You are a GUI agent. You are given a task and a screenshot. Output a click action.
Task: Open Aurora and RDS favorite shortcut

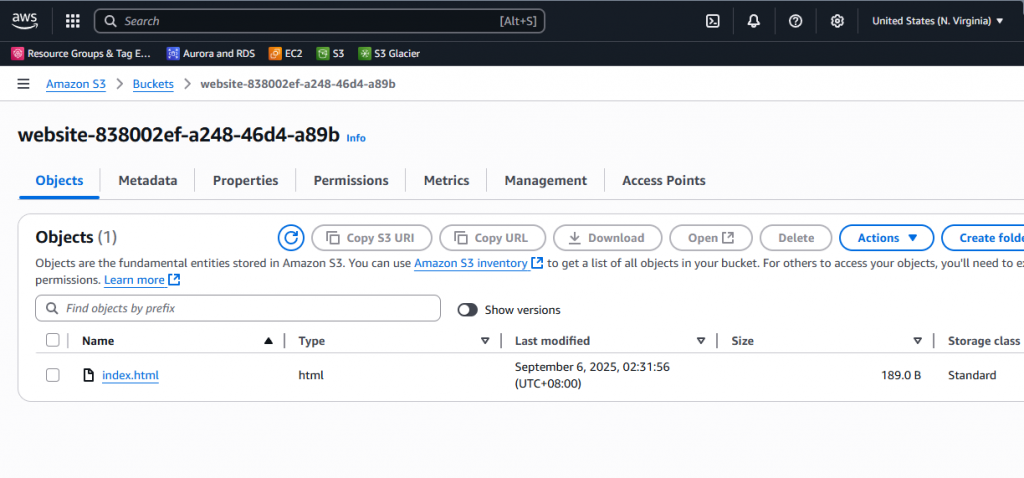point(211,54)
